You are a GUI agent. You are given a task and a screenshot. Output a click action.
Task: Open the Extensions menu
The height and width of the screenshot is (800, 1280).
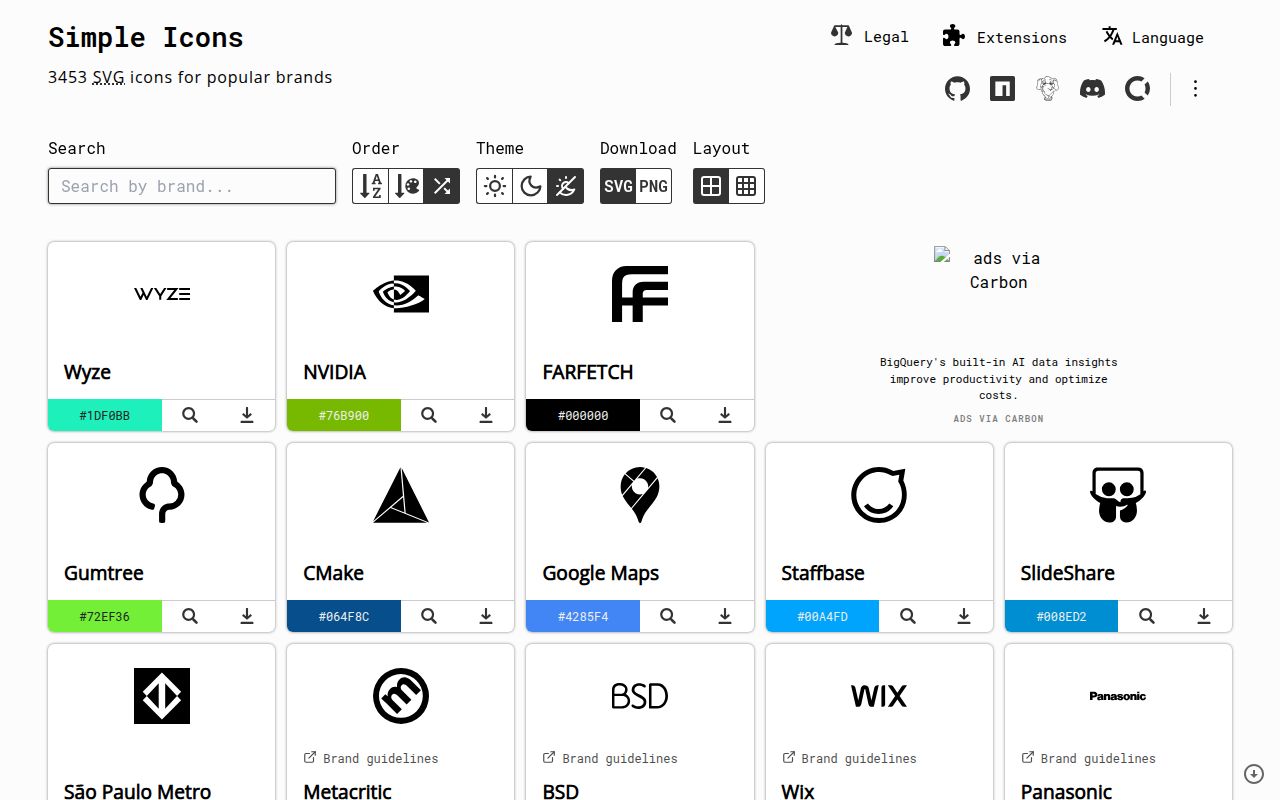click(x=1005, y=37)
